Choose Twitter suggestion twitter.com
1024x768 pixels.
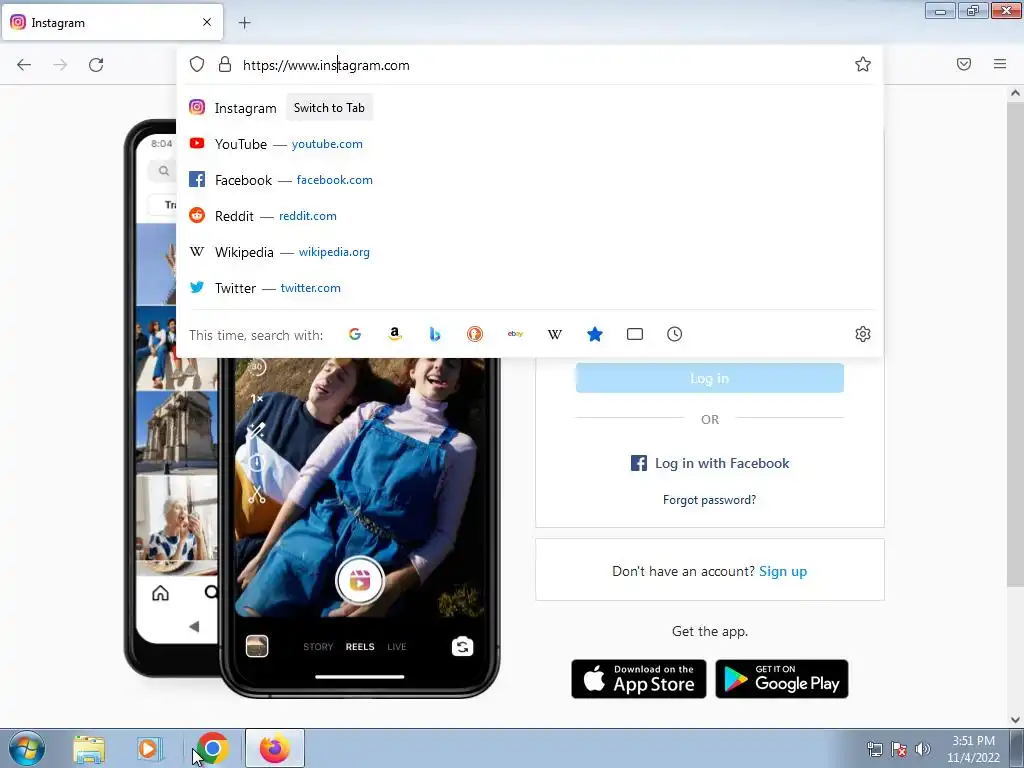click(529, 287)
